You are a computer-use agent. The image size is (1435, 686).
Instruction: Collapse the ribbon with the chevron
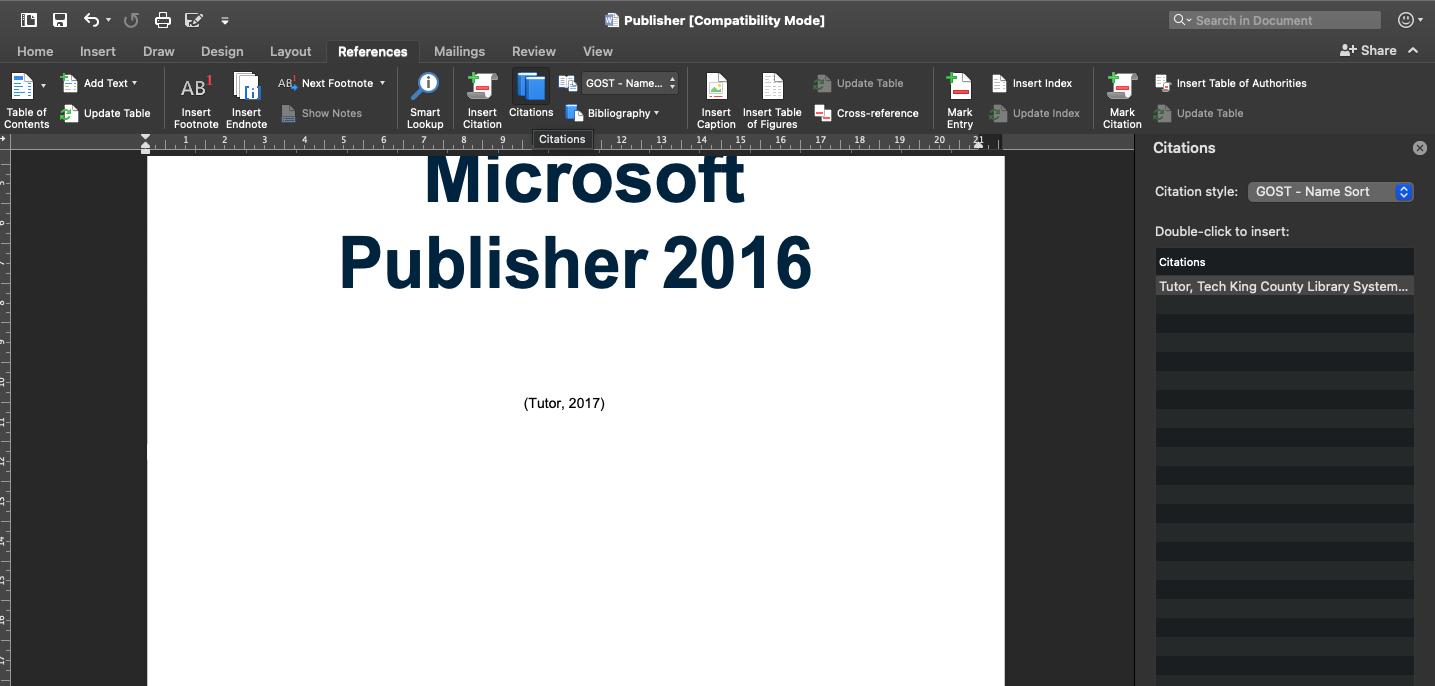[1413, 50]
